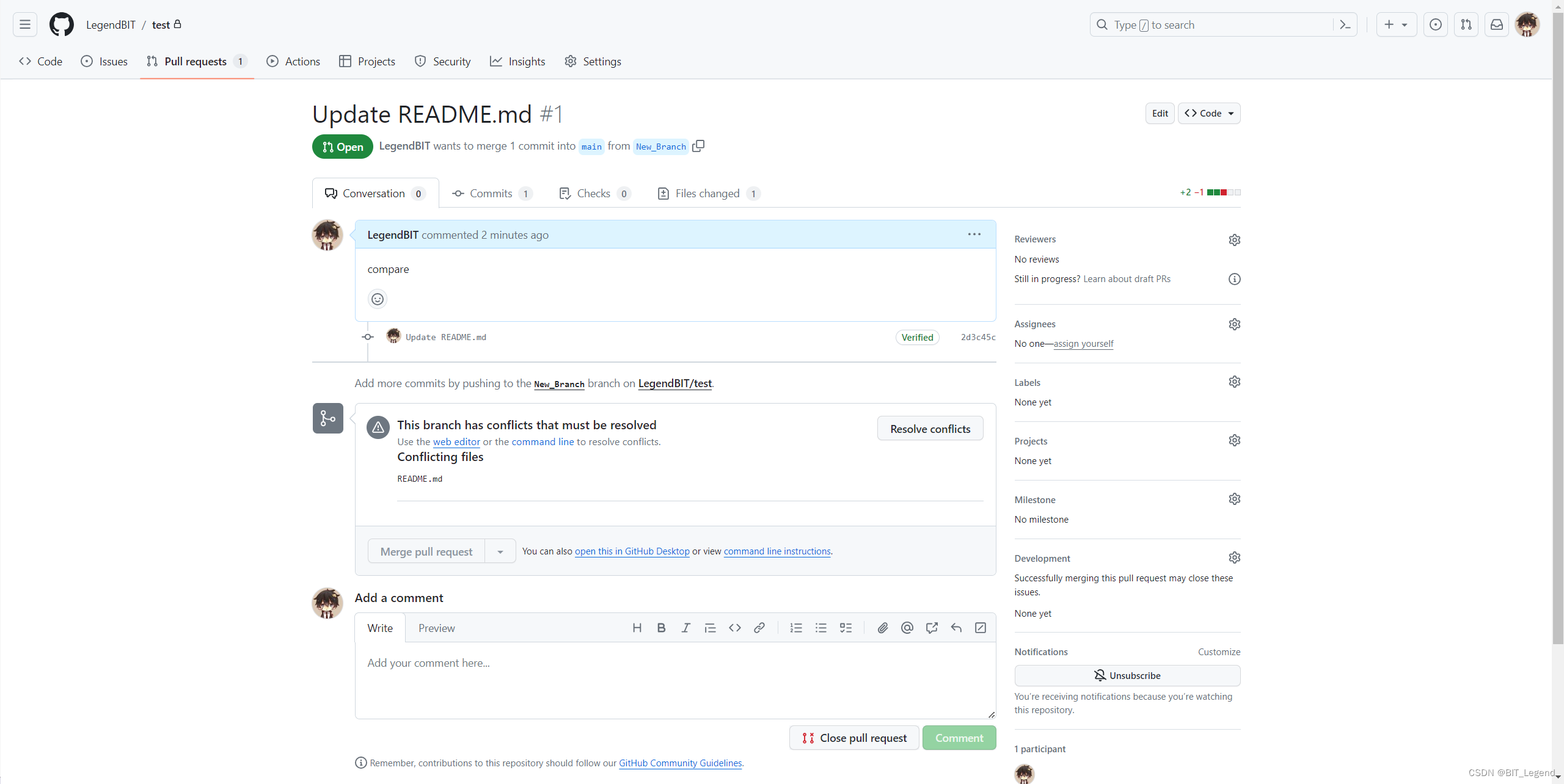Edit Labels with gear icon
The height and width of the screenshot is (784, 1564).
click(x=1235, y=382)
